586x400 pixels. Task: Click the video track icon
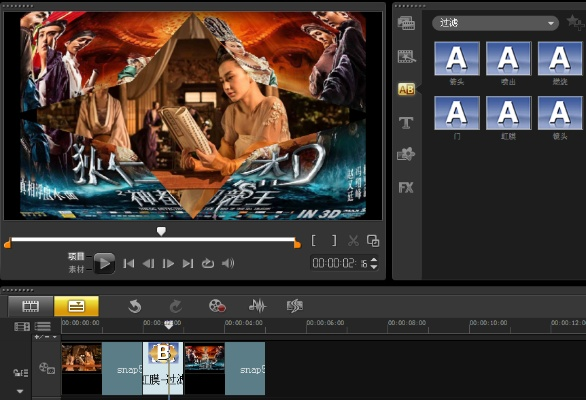tap(47, 368)
